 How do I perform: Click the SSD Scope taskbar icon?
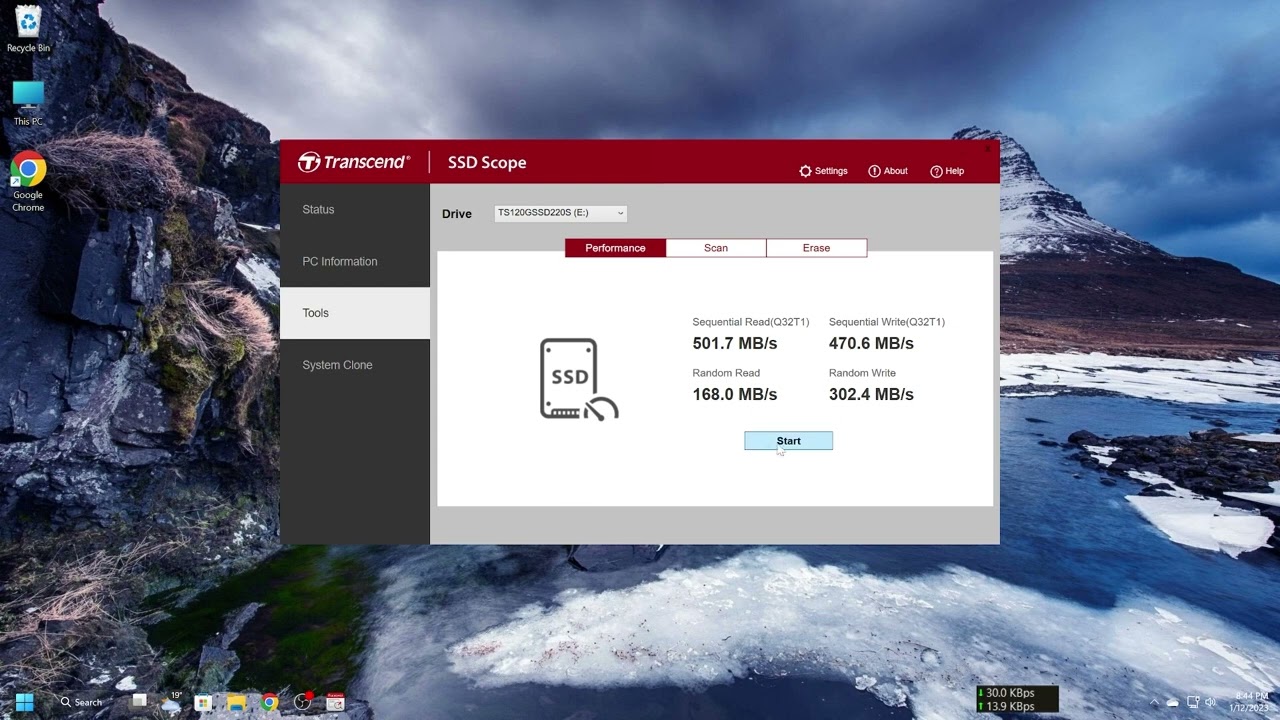(x=335, y=701)
